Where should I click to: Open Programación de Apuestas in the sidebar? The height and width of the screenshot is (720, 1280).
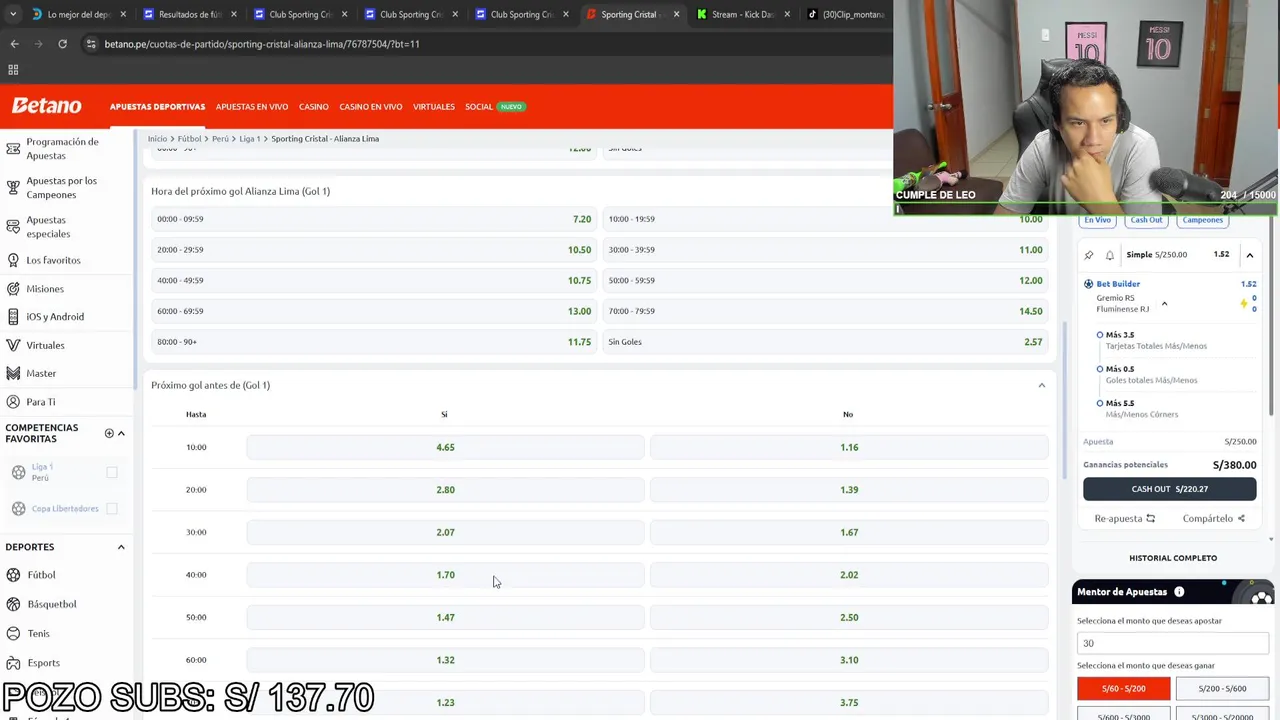pos(62,148)
